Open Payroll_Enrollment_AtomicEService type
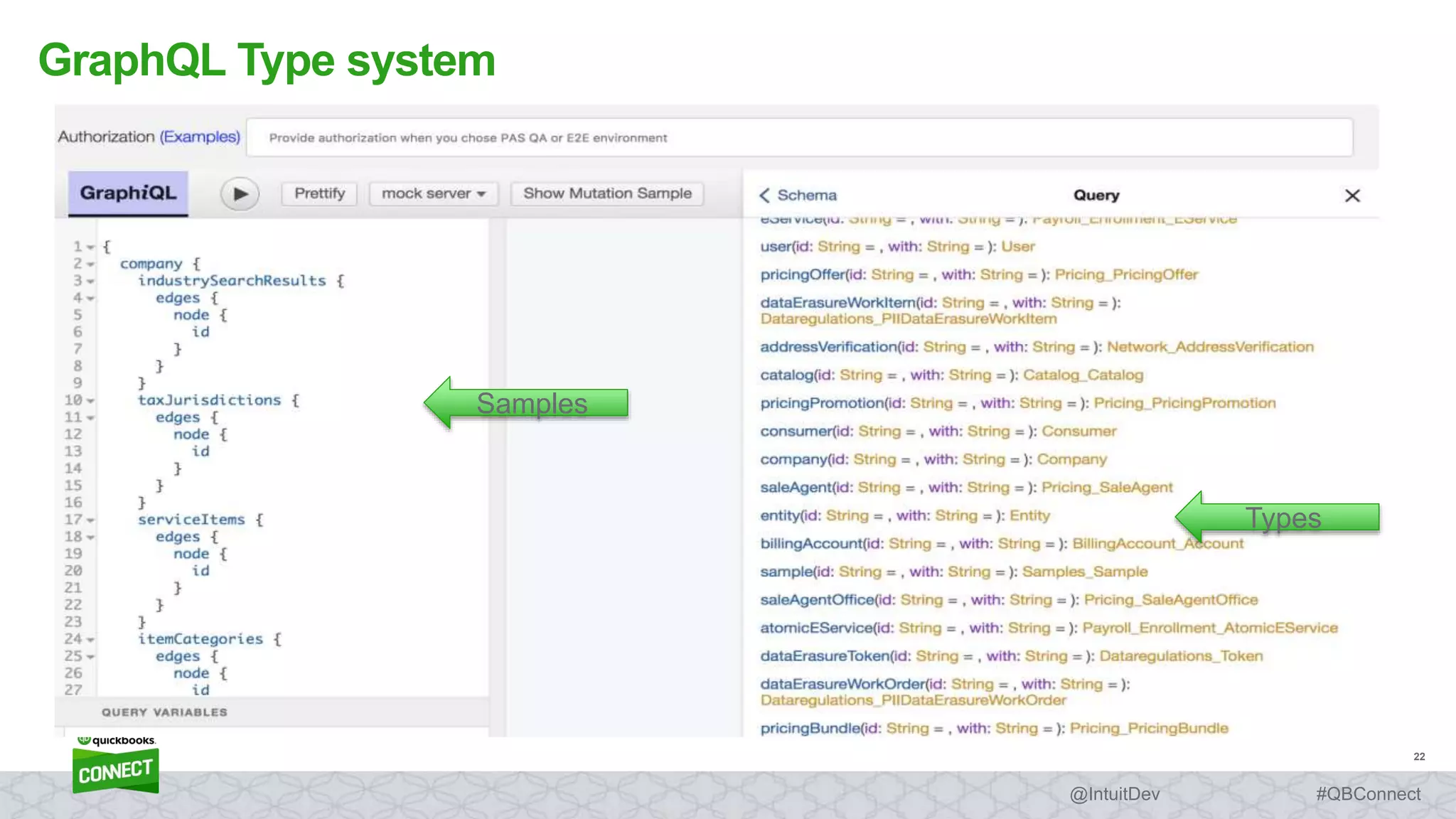 (1210, 628)
